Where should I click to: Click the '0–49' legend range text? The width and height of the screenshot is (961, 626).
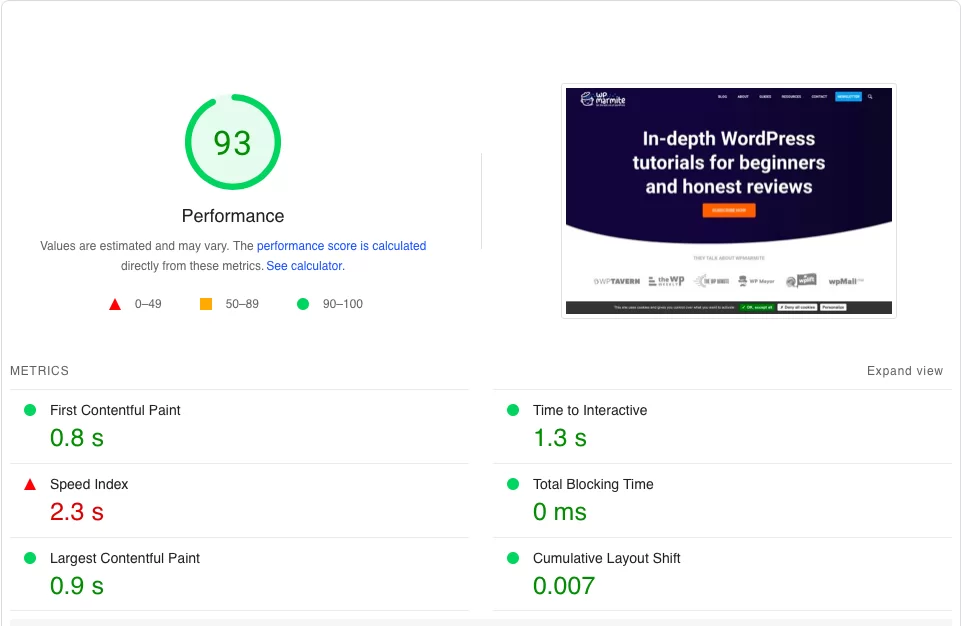148,304
